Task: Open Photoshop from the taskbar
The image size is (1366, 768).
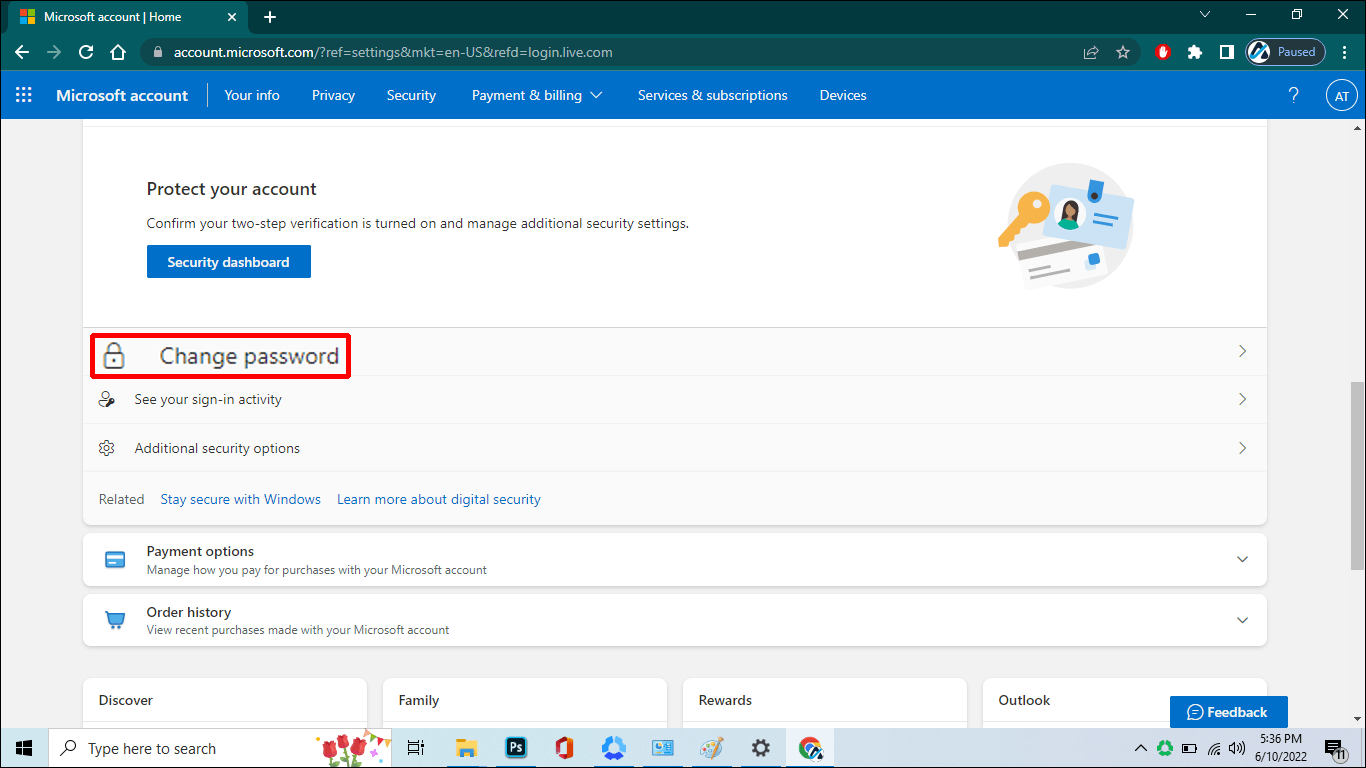Action: pyautogui.click(x=514, y=747)
